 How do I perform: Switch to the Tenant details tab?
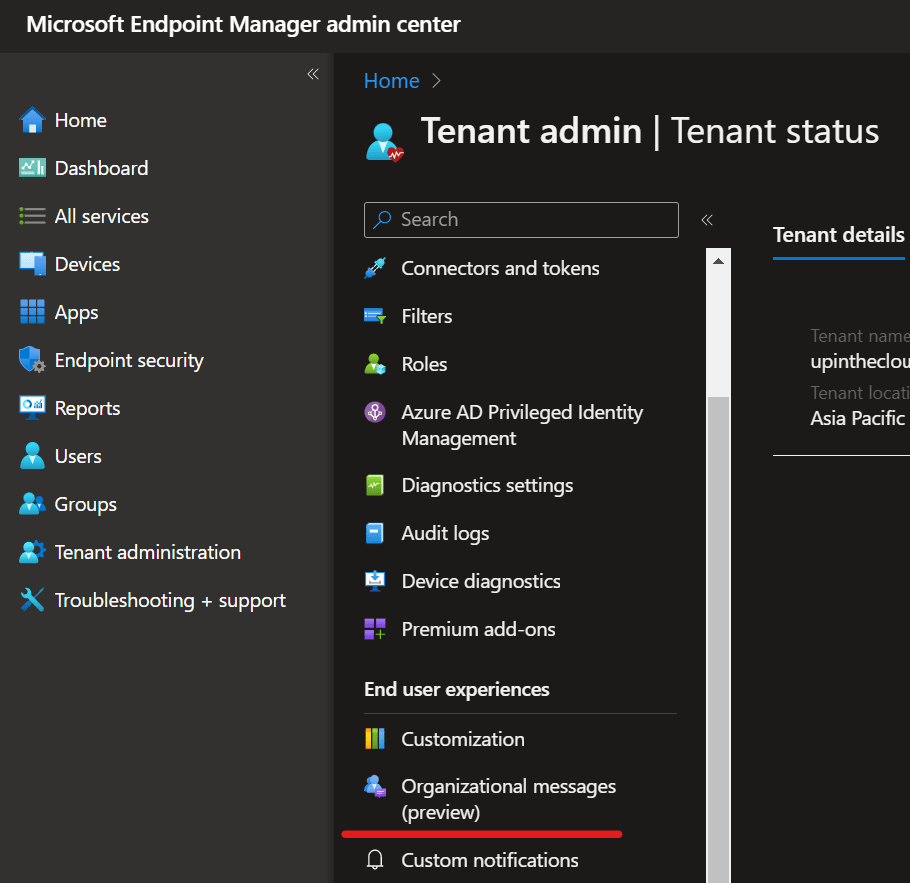(x=839, y=235)
